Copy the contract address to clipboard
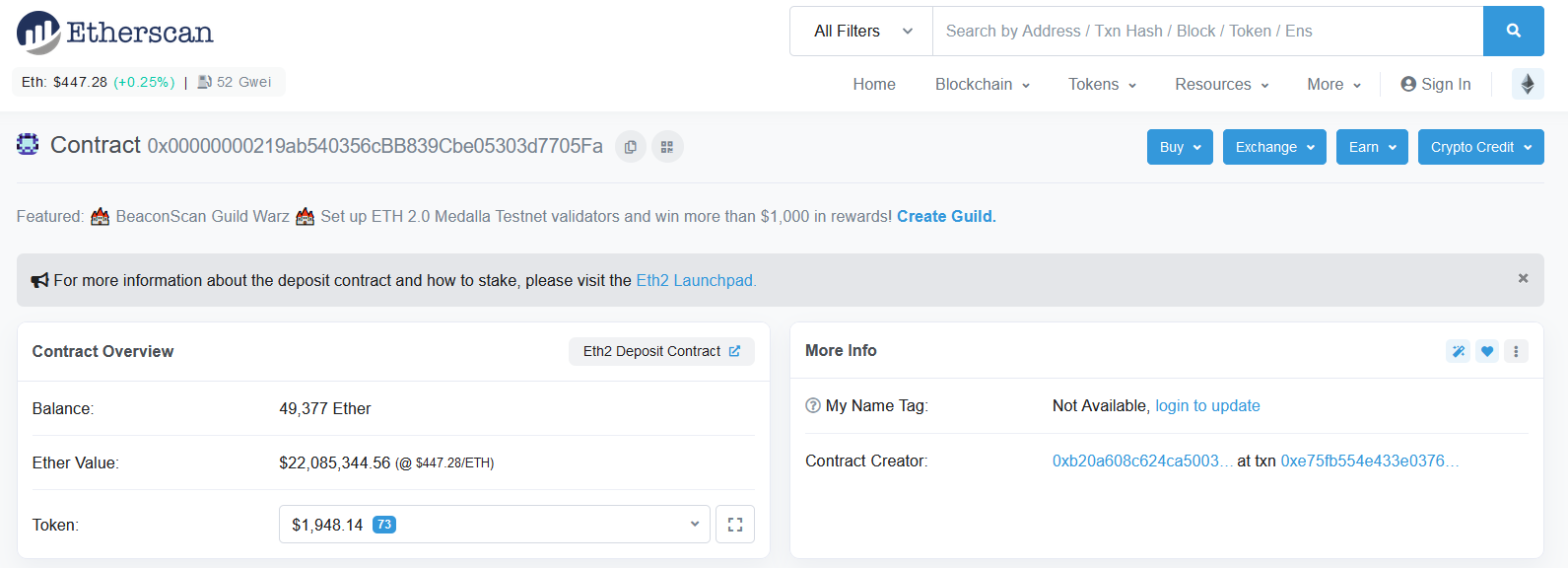The image size is (1568, 568). 631,147
